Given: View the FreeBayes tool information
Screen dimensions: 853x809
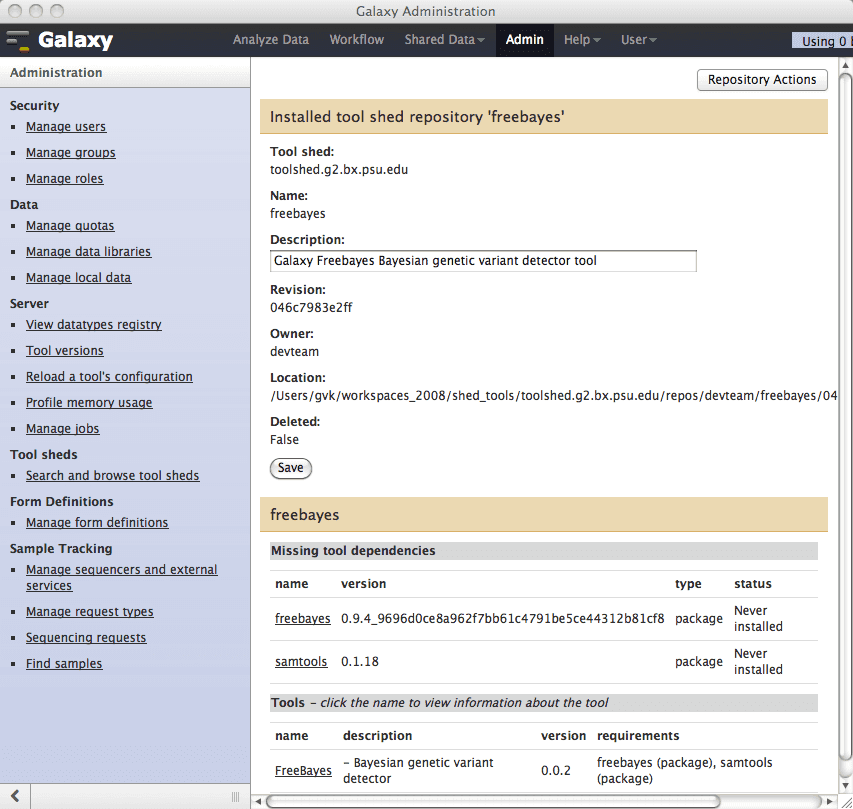Looking at the screenshot, I should pos(303,771).
